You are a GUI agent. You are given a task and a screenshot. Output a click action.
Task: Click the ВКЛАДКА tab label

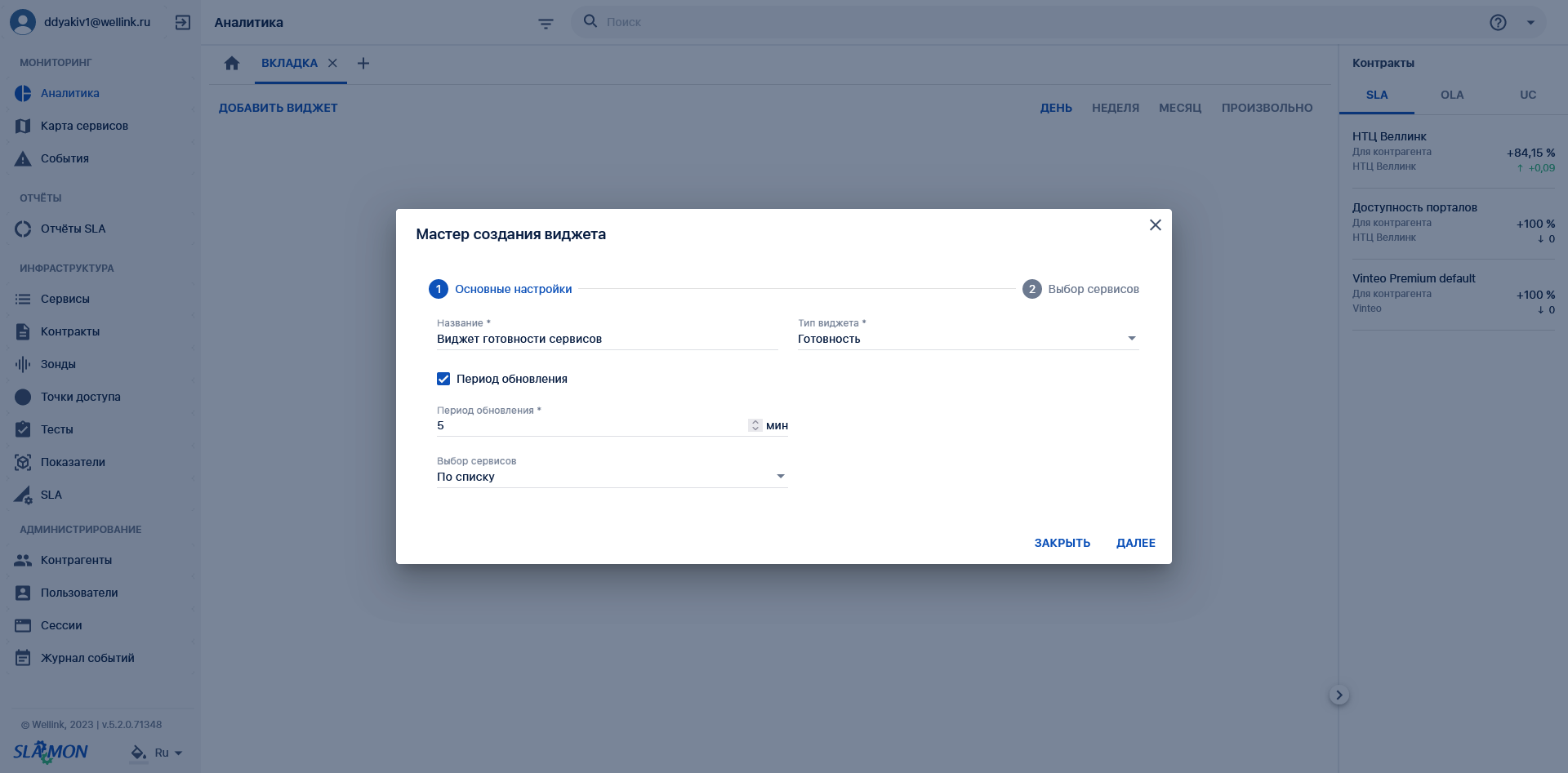[289, 63]
